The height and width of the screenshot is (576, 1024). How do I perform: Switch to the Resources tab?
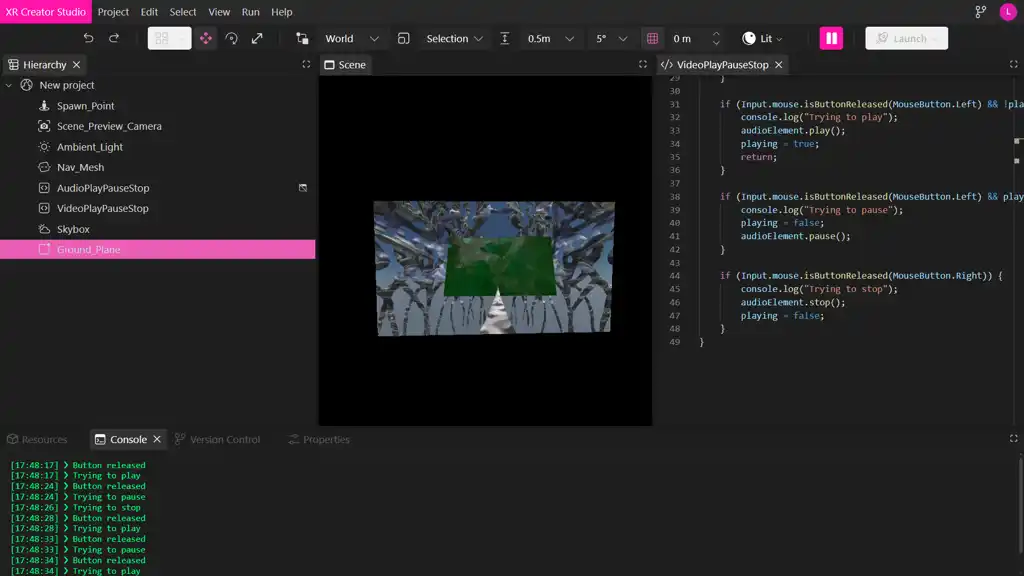[37, 439]
